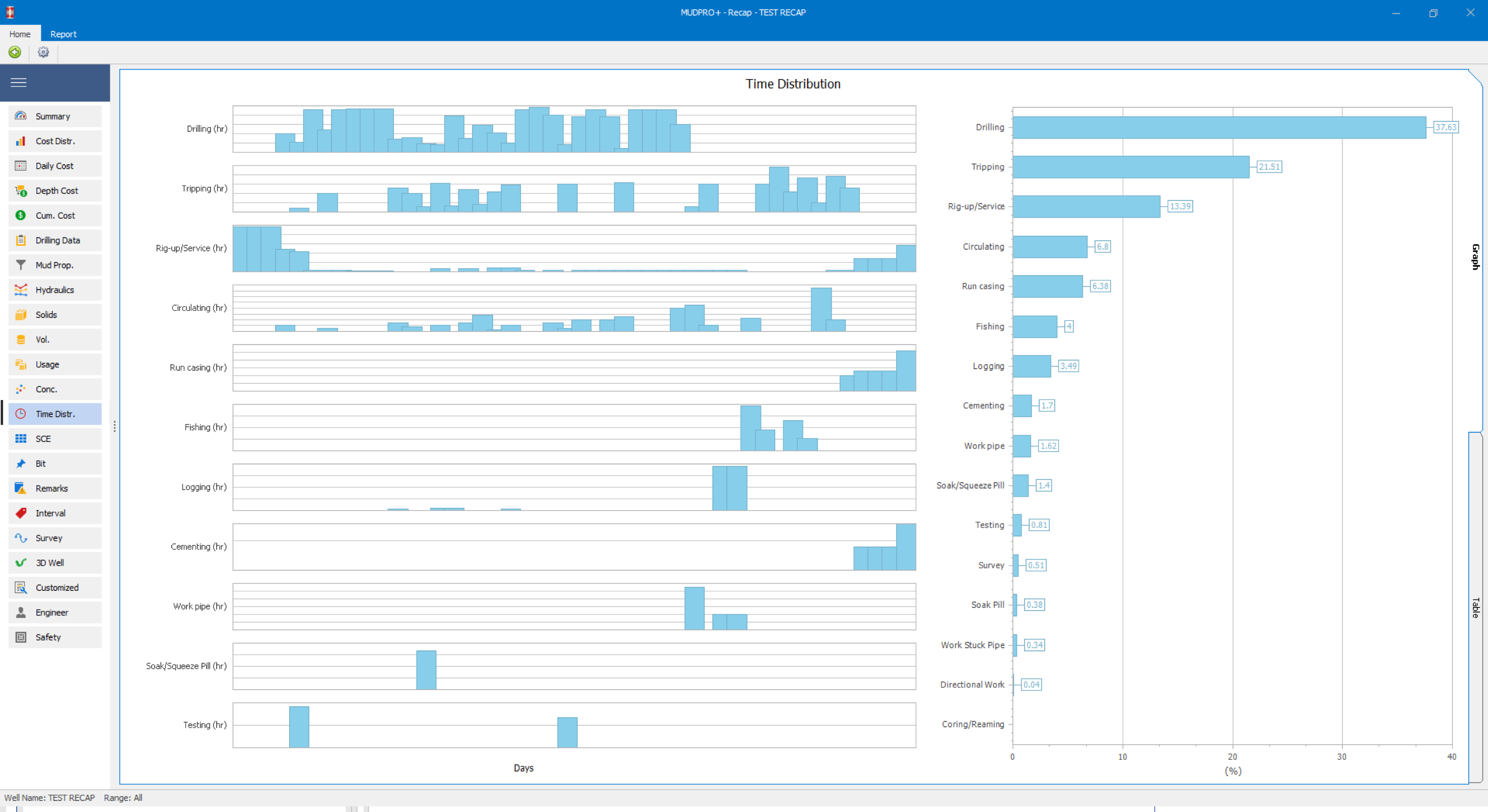Collapse sidebar with hamburger menu icon

pos(19,83)
